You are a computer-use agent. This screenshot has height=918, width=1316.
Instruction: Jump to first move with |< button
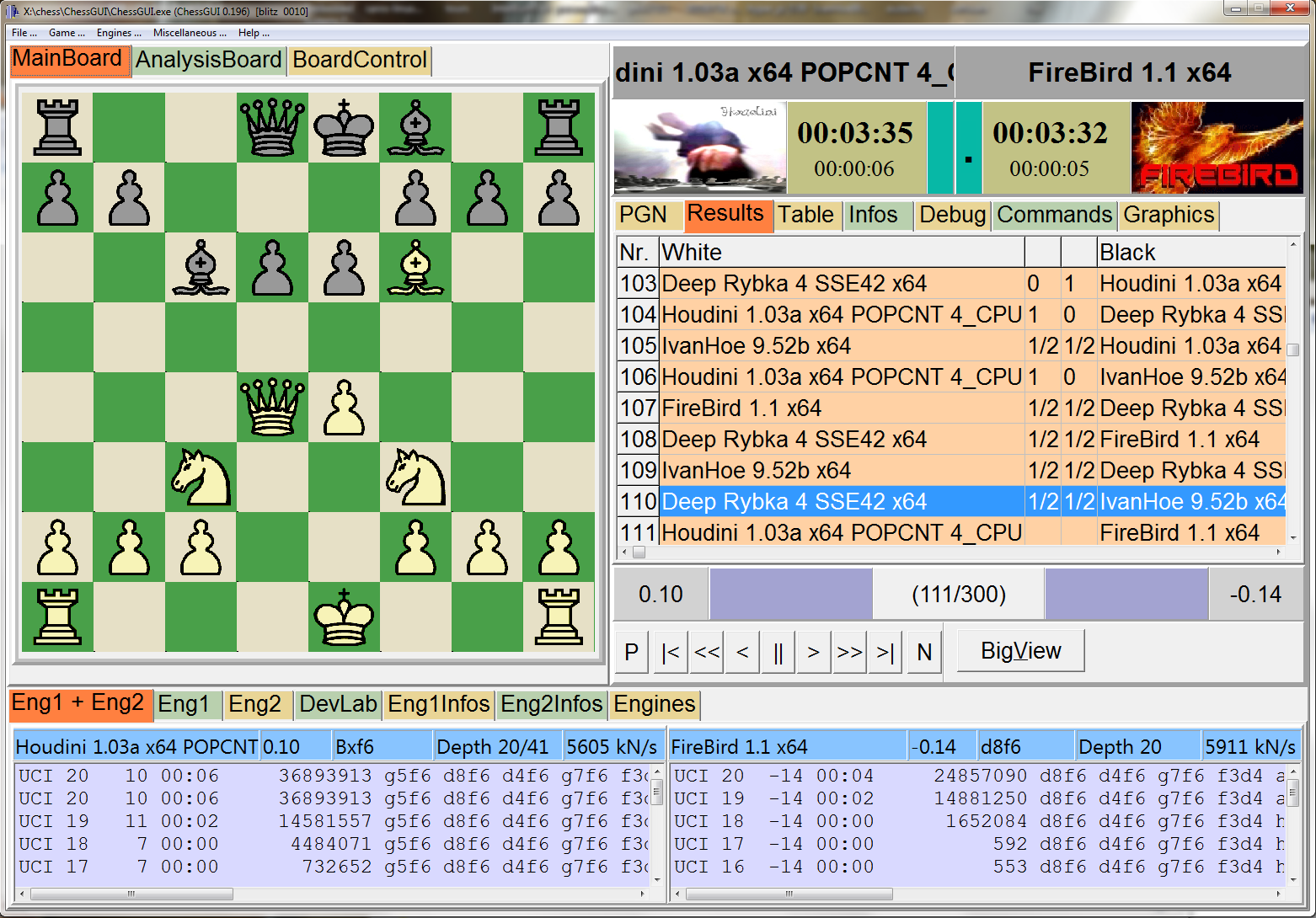pyautogui.click(x=671, y=652)
